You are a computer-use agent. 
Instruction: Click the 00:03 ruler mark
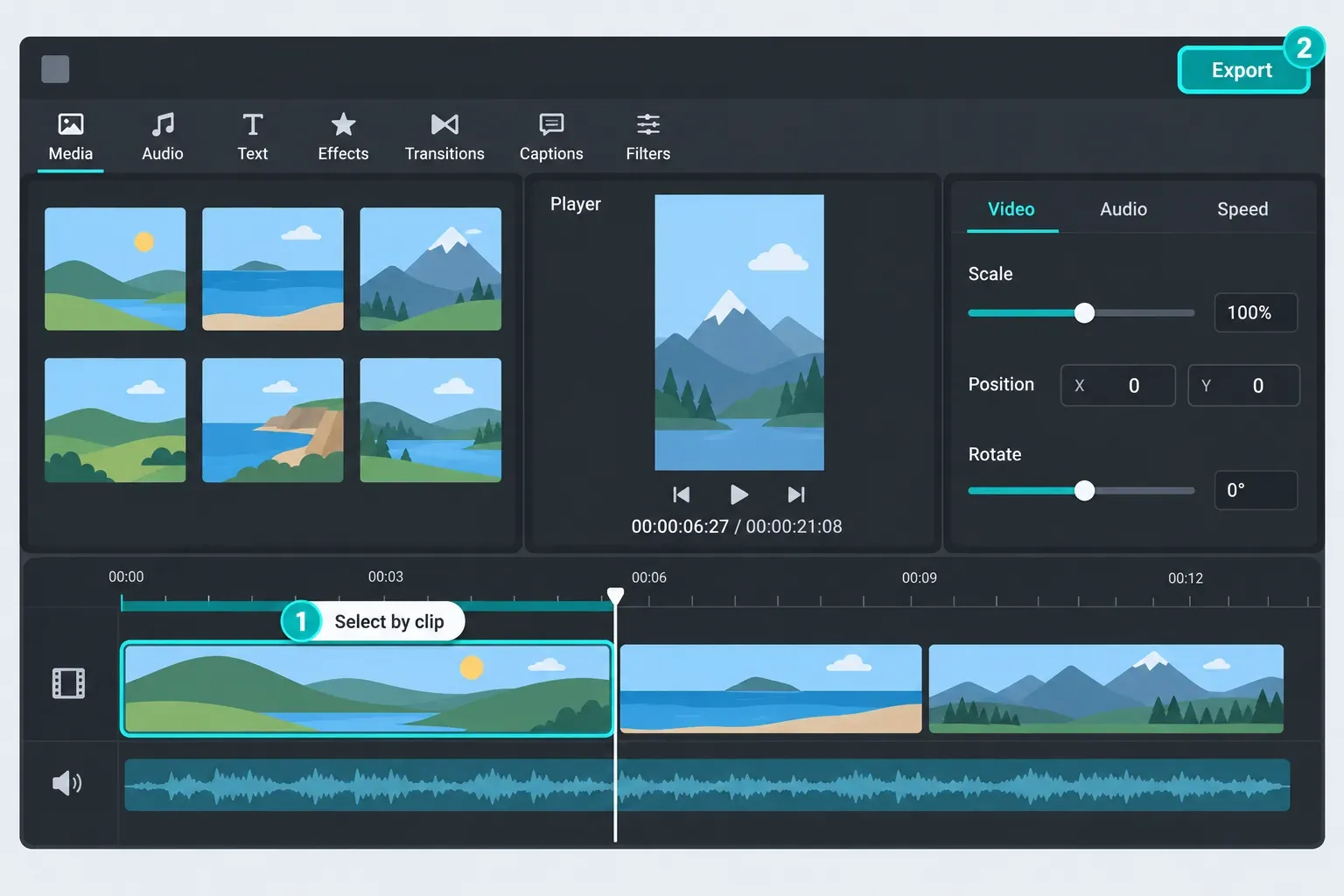pos(386,577)
